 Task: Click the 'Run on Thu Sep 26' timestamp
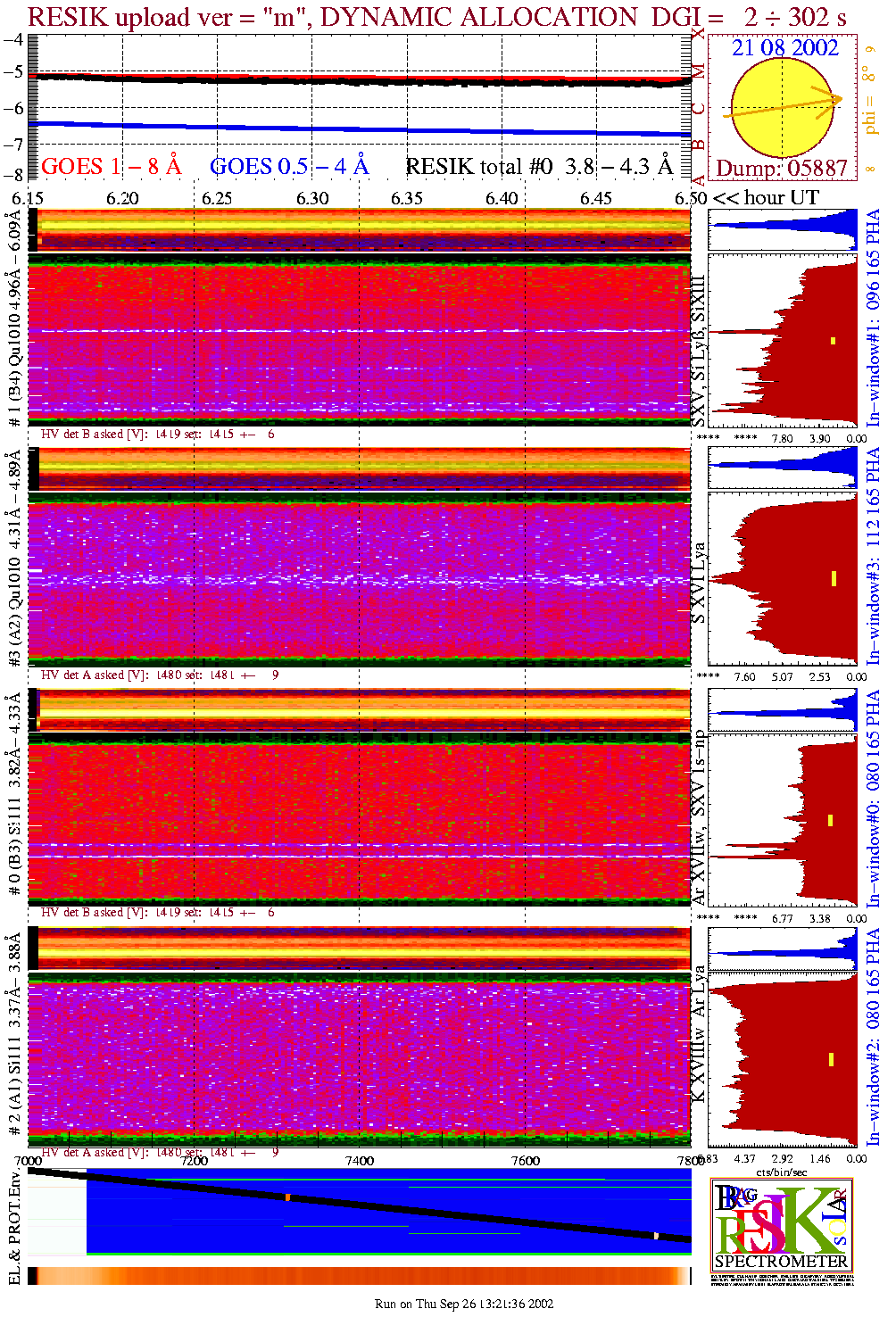[464, 1304]
